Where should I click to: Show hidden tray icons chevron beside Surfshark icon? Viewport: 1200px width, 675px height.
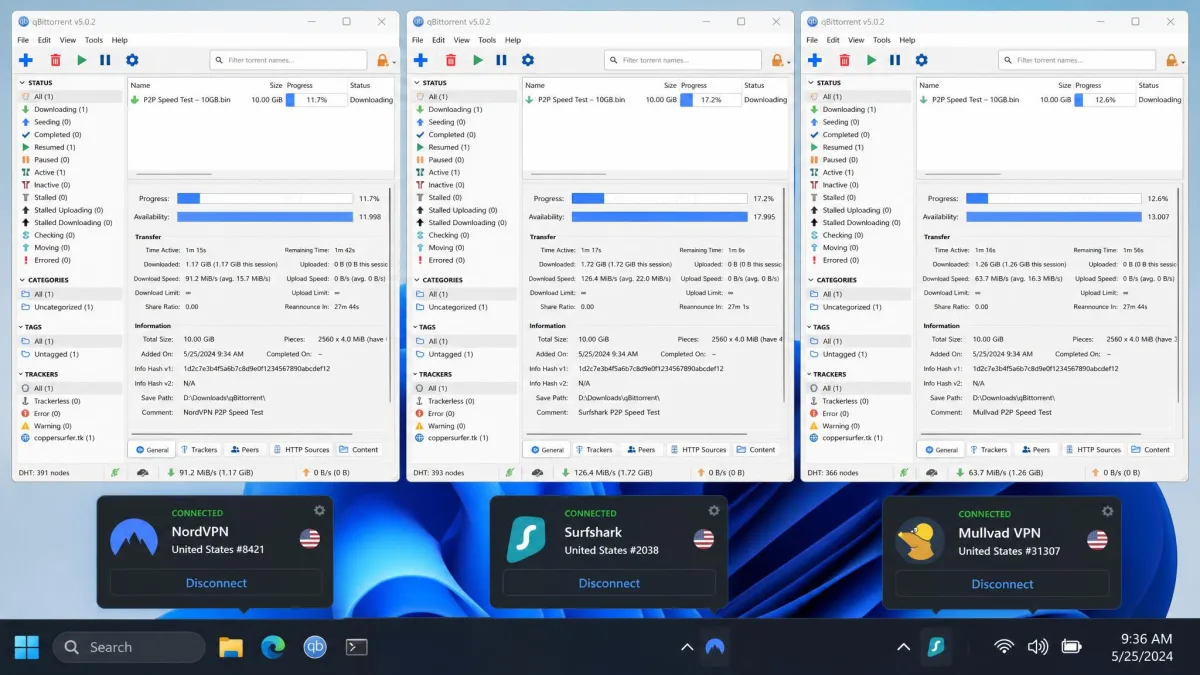coord(903,647)
